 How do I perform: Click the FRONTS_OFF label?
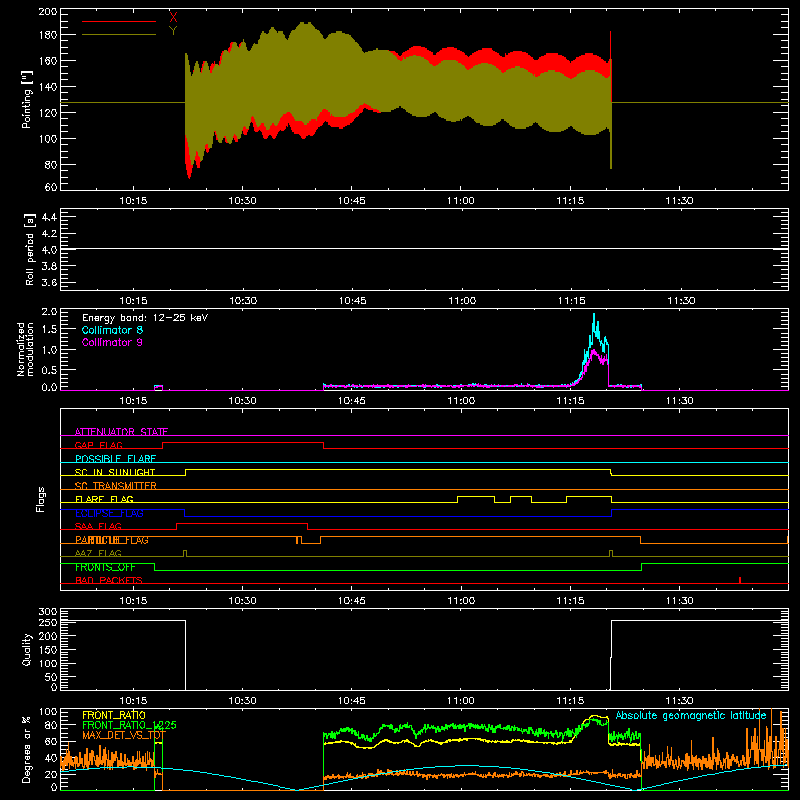tap(105, 567)
